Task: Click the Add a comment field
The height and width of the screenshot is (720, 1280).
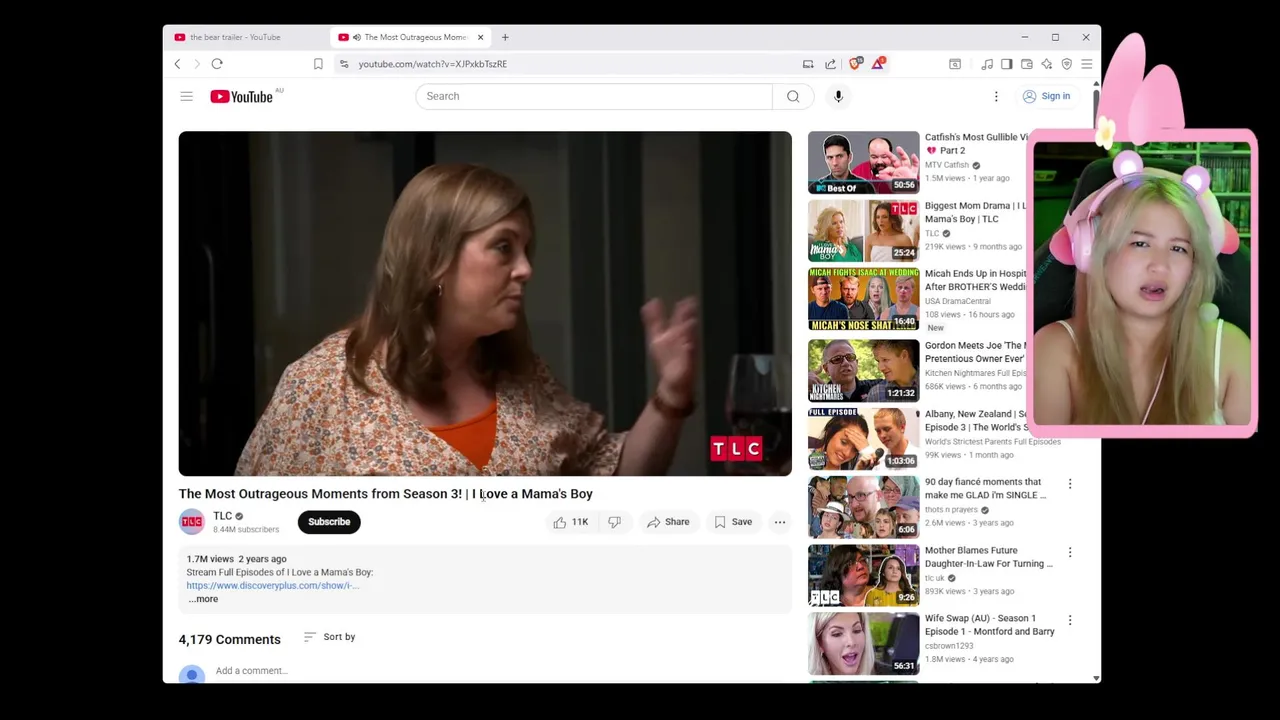Action: (x=251, y=671)
